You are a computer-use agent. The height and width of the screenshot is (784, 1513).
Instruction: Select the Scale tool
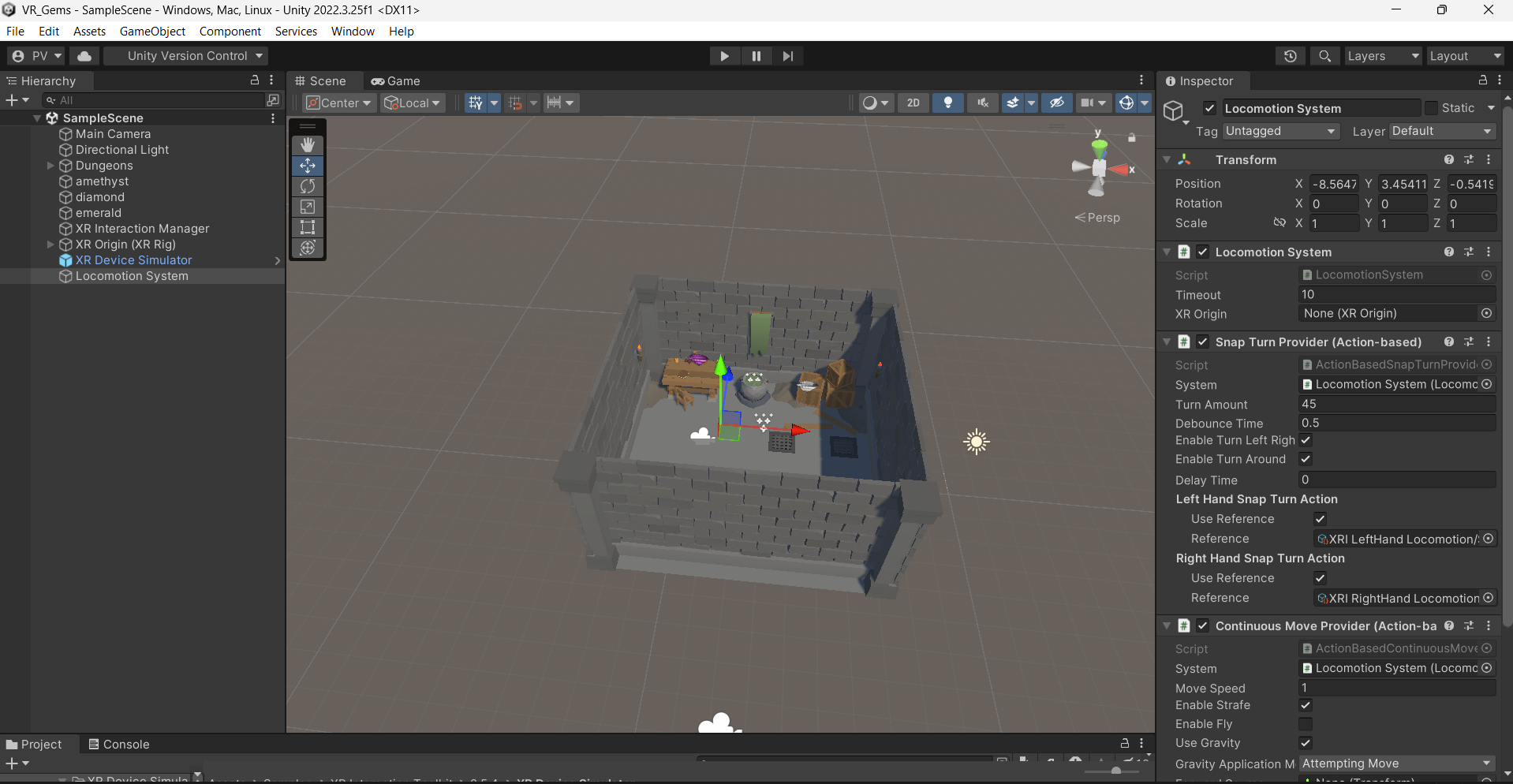(x=308, y=207)
